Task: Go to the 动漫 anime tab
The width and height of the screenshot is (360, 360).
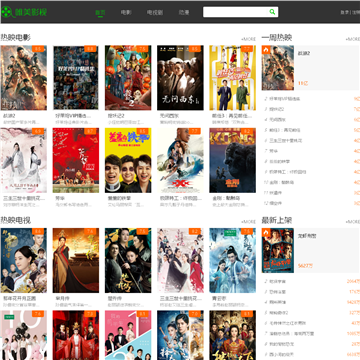Action: [184, 13]
